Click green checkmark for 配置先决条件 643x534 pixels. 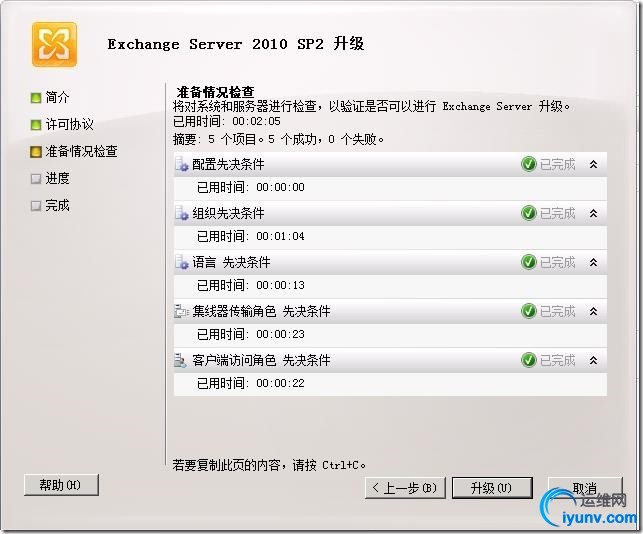pos(529,164)
